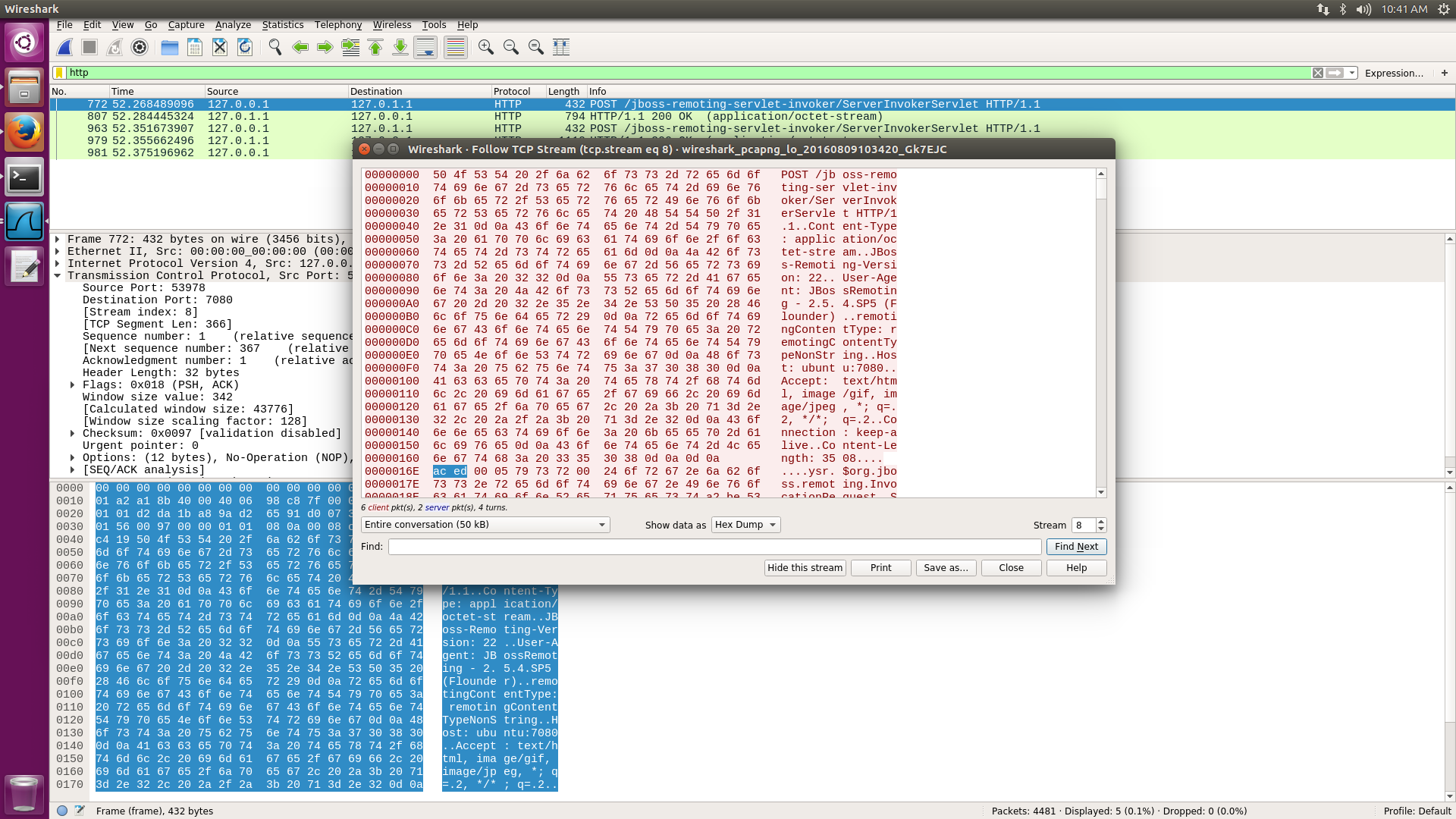Screen dimensions: 1456x819
Task: Decrement the Stream number spinner
Action: 1101,529
